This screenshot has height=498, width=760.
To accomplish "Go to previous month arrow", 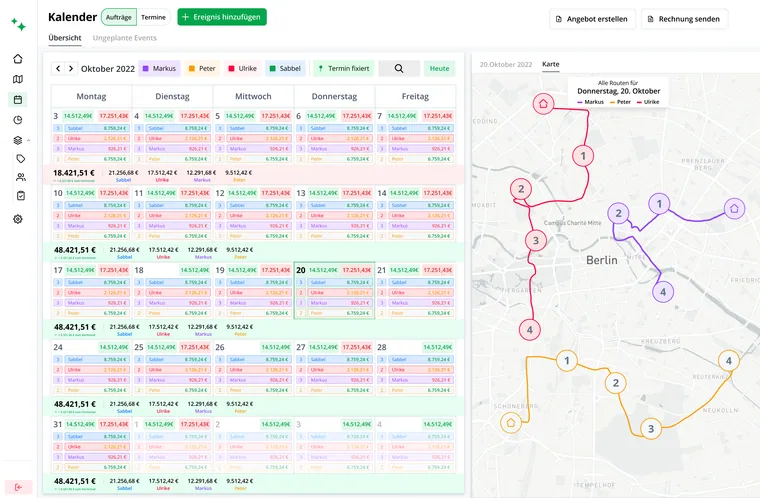I will tap(58, 68).
